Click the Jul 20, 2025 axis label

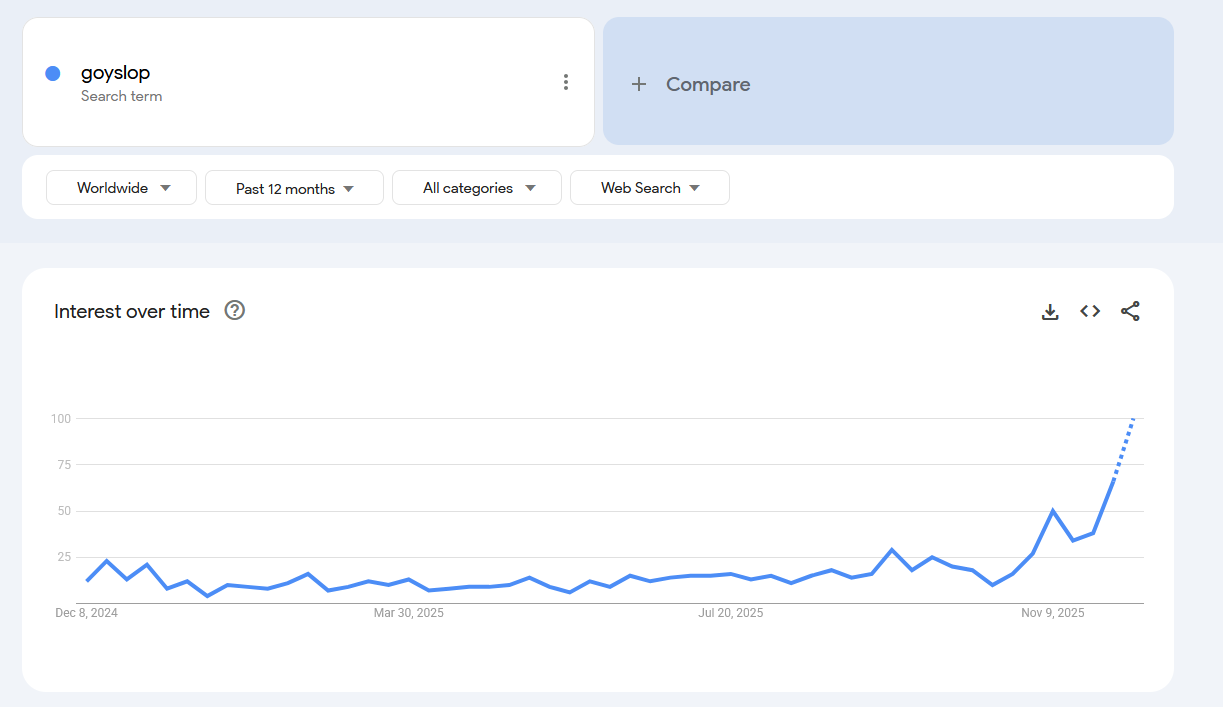tap(730, 613)
